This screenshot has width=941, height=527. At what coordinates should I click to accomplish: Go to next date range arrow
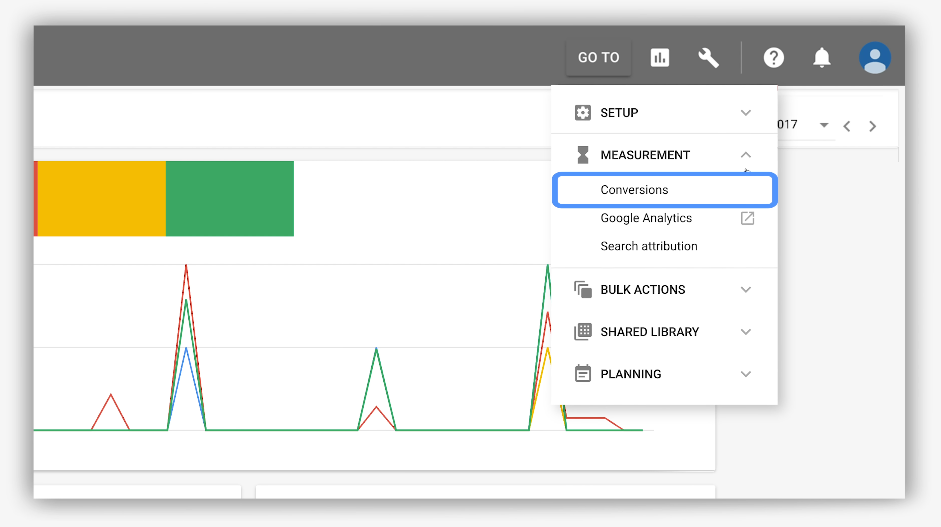click(x=873, y=125)
